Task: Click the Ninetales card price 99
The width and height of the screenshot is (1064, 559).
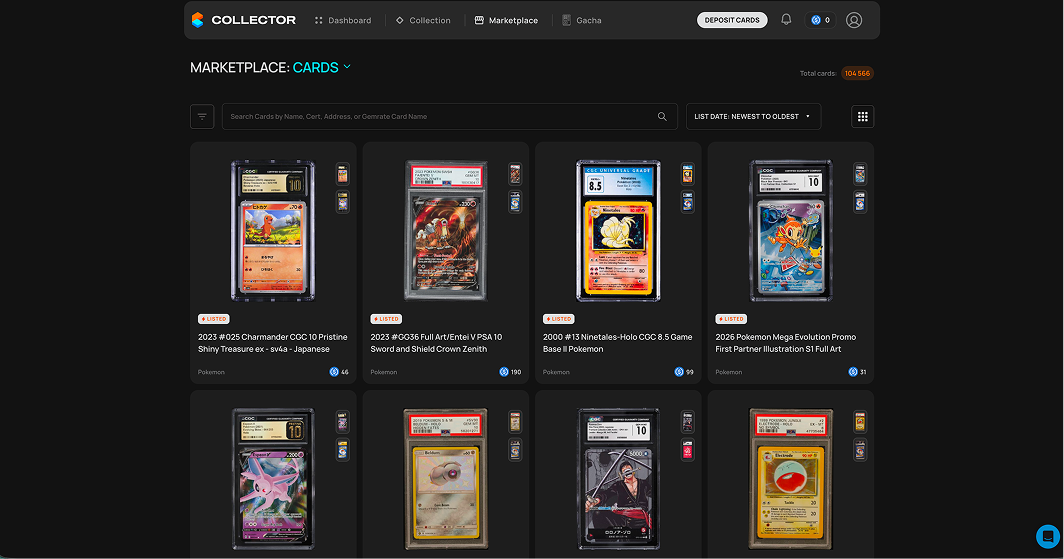Action: 684,372
